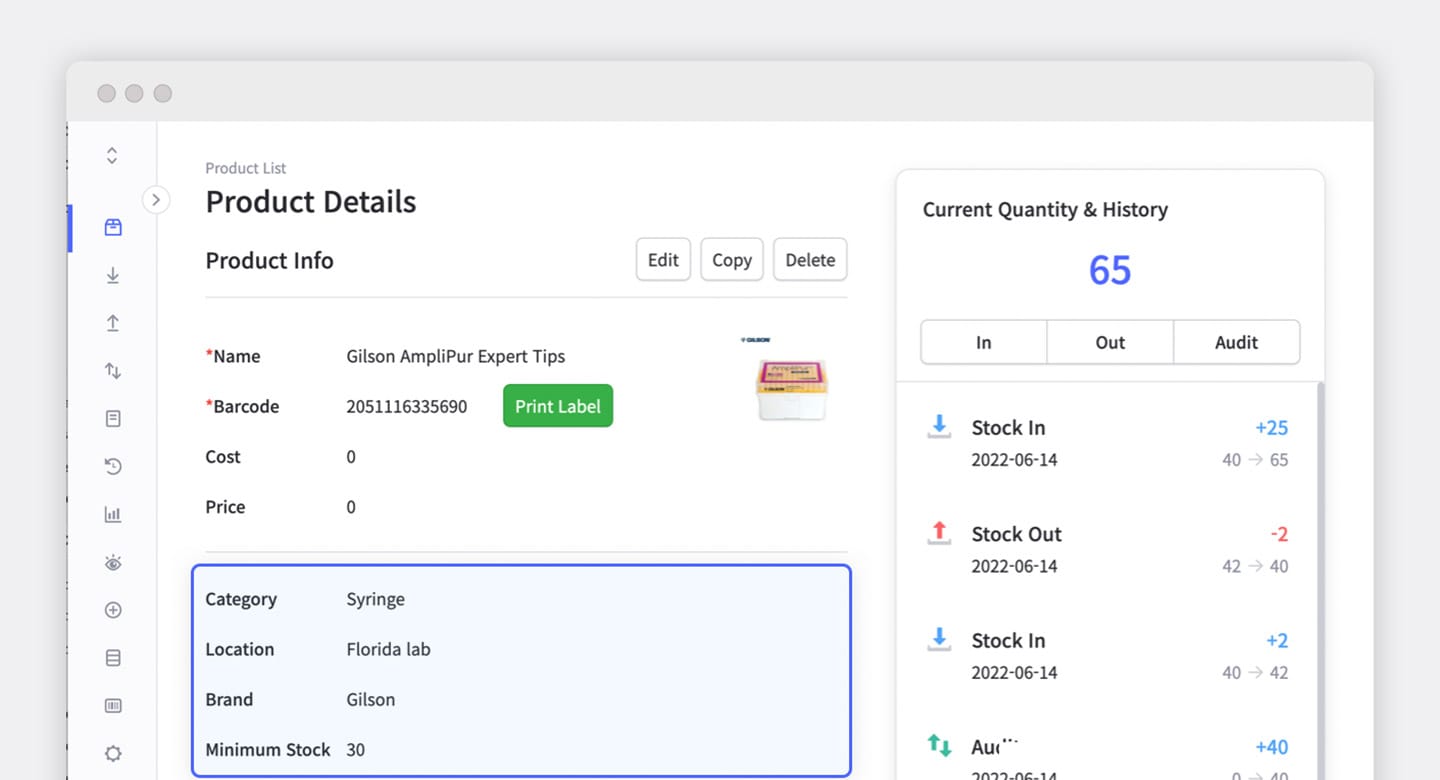Open Settings with the gear icon
This screenshot has width=1440, height=780.
coord(112,753)
